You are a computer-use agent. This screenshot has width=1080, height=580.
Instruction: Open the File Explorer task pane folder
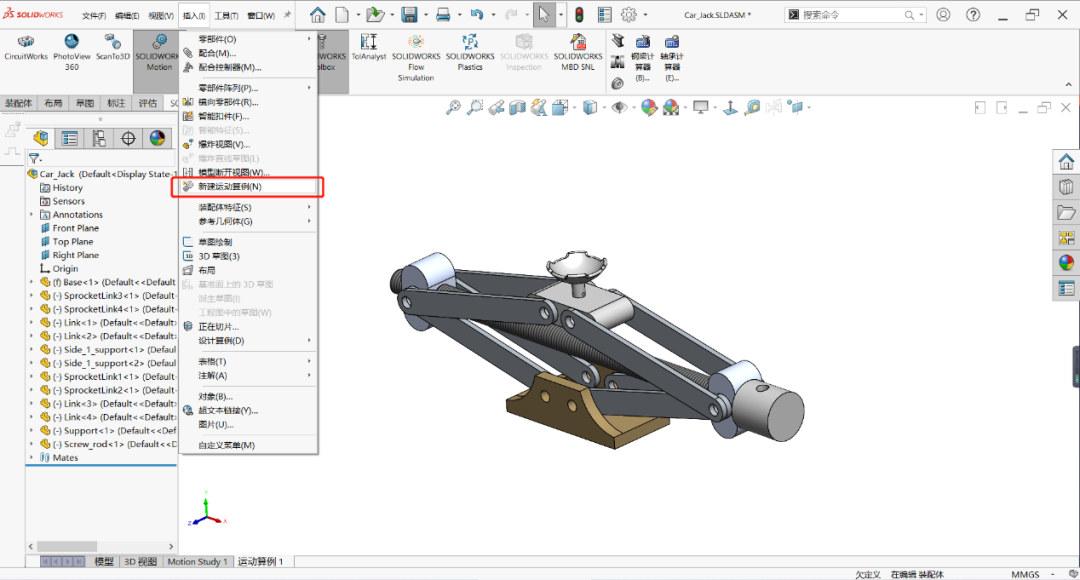[x=1066, y=213]
